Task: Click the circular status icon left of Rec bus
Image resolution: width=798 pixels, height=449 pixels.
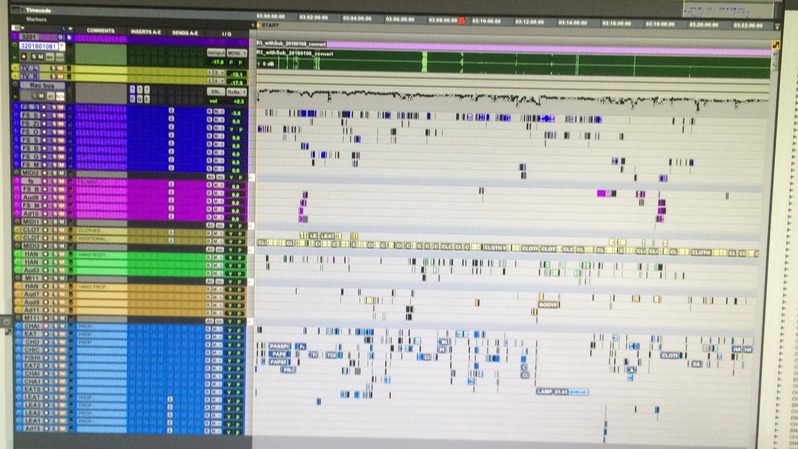Action: pos(15,84)
